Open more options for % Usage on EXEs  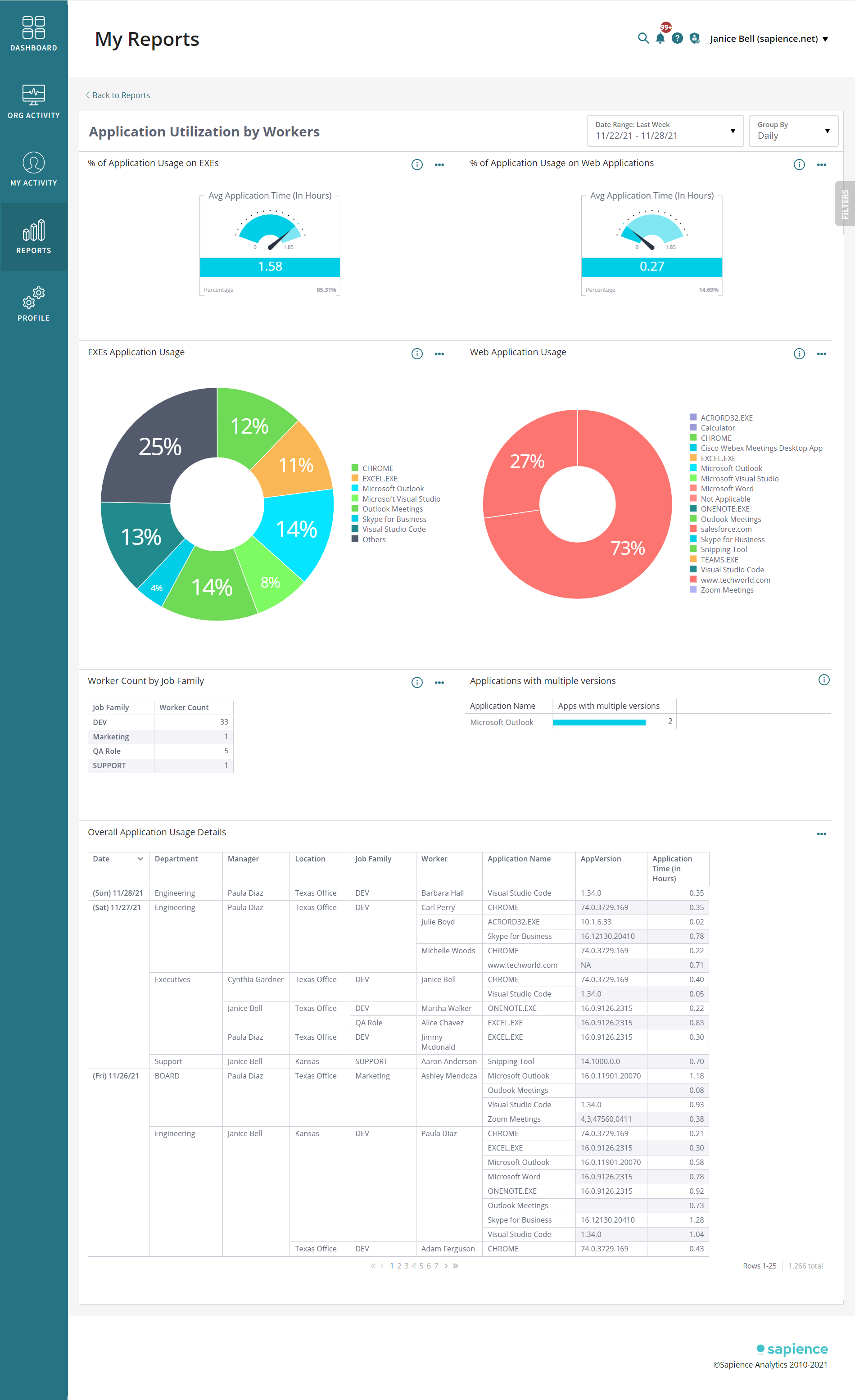click(x=439, y=165)
